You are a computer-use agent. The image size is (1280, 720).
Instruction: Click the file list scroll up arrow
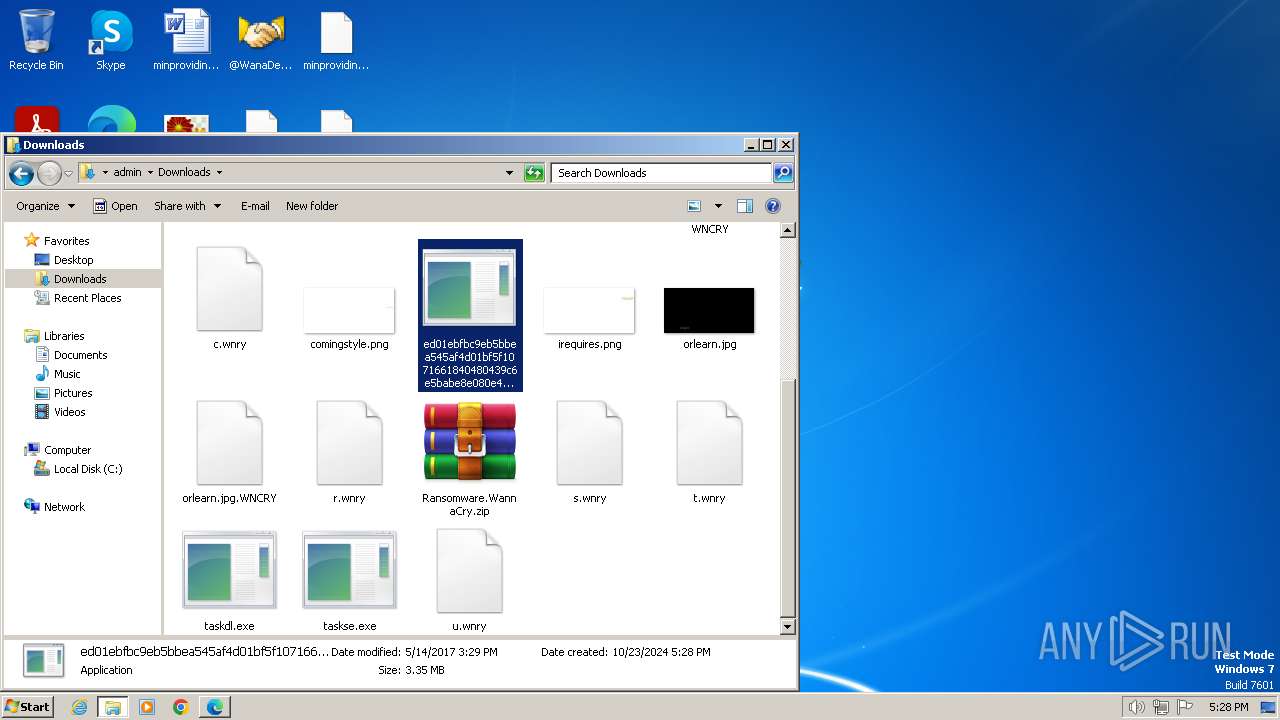(787, 230)
